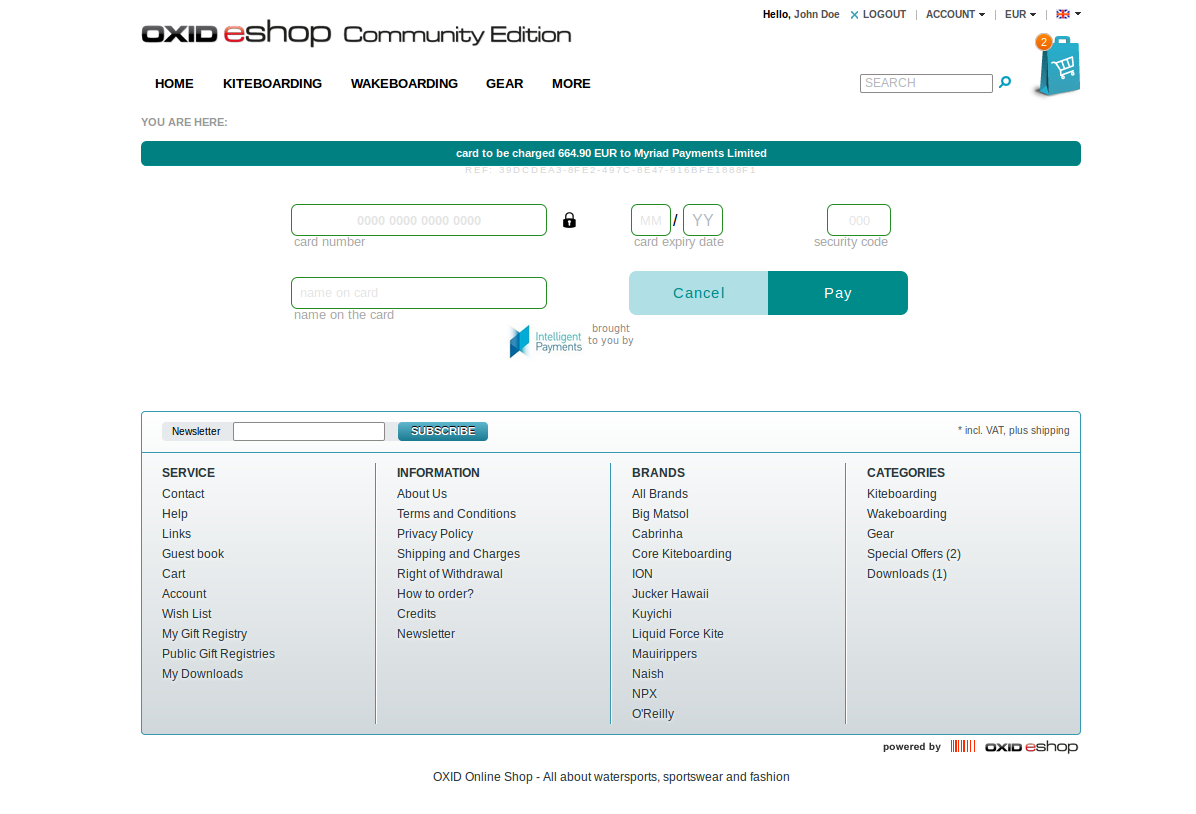Click the newsletter SUBSCRIBE button

pos(443,431)
